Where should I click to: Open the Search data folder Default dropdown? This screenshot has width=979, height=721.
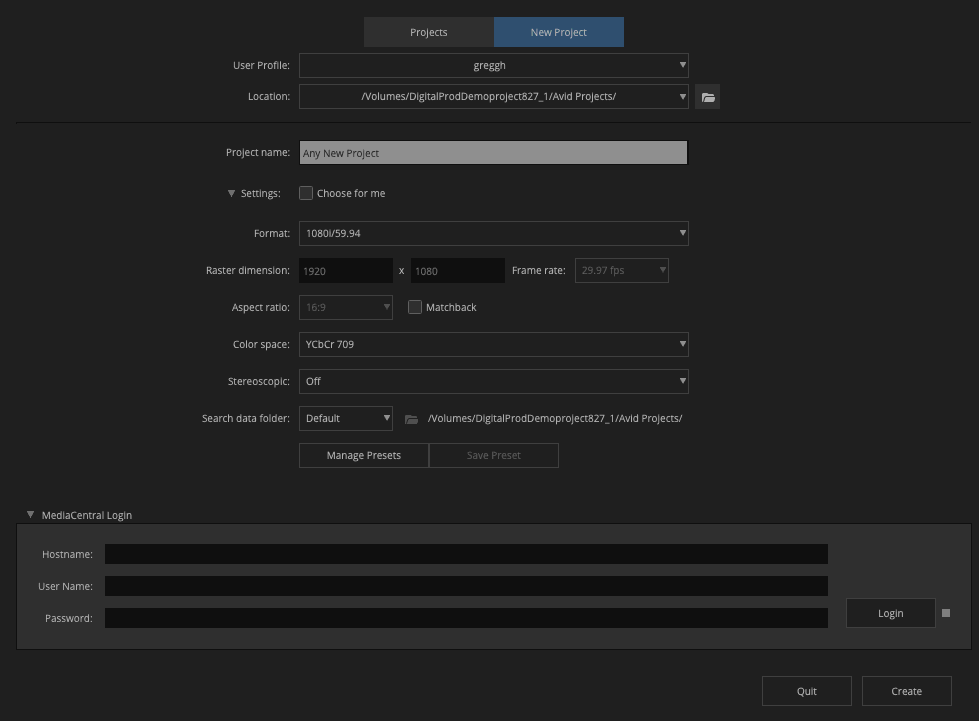coord(346,418)
